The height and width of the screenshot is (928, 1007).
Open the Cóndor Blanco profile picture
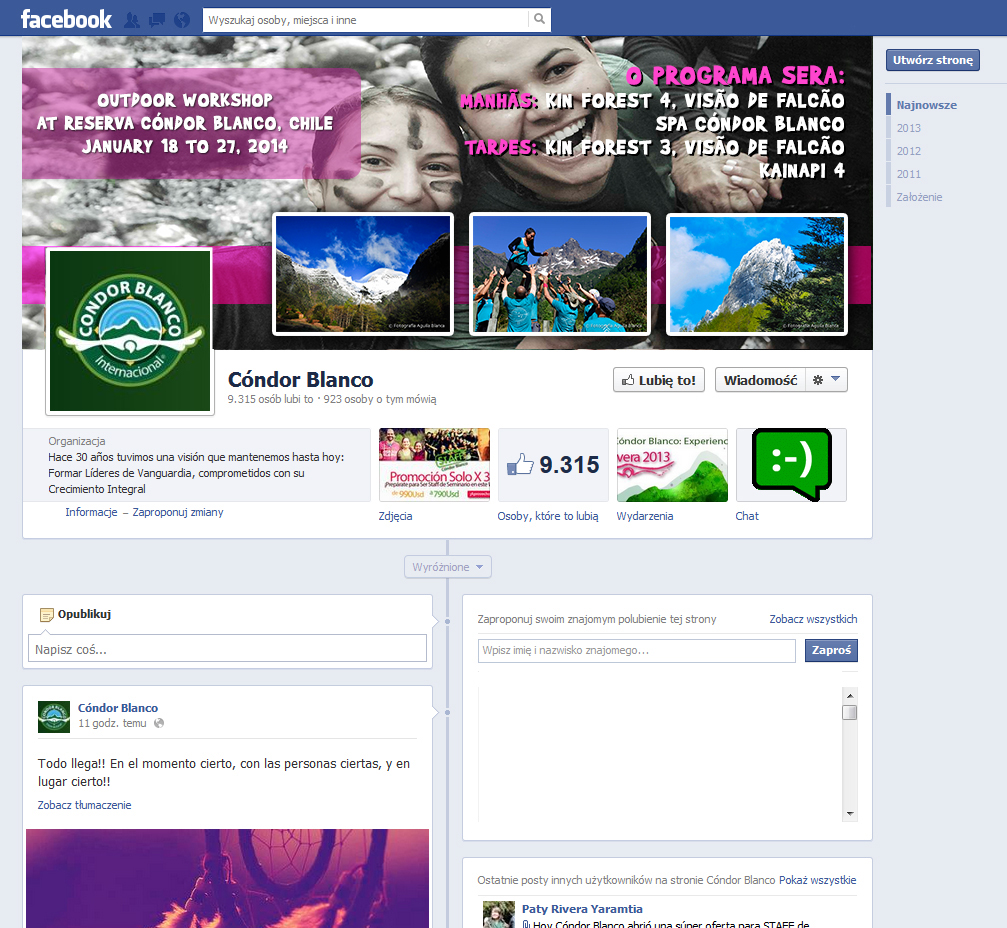pyautogui.click(x=130, y=331)
